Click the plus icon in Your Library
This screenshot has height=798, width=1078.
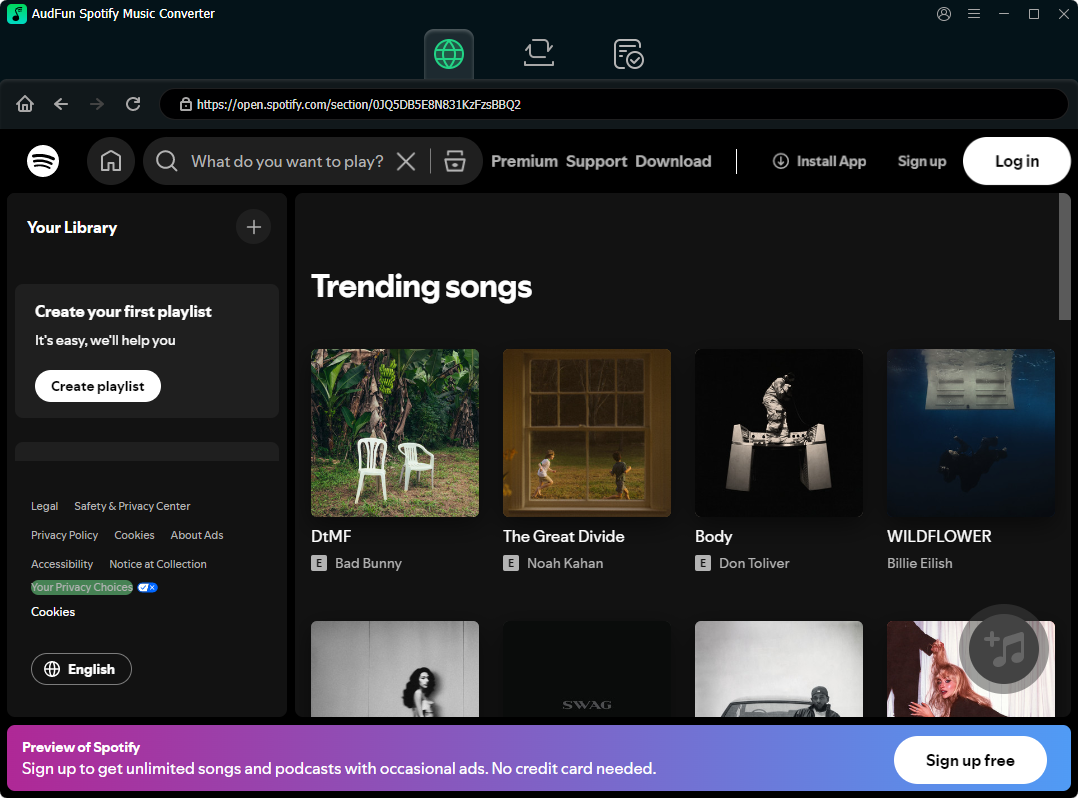click(x=253, y=227)
